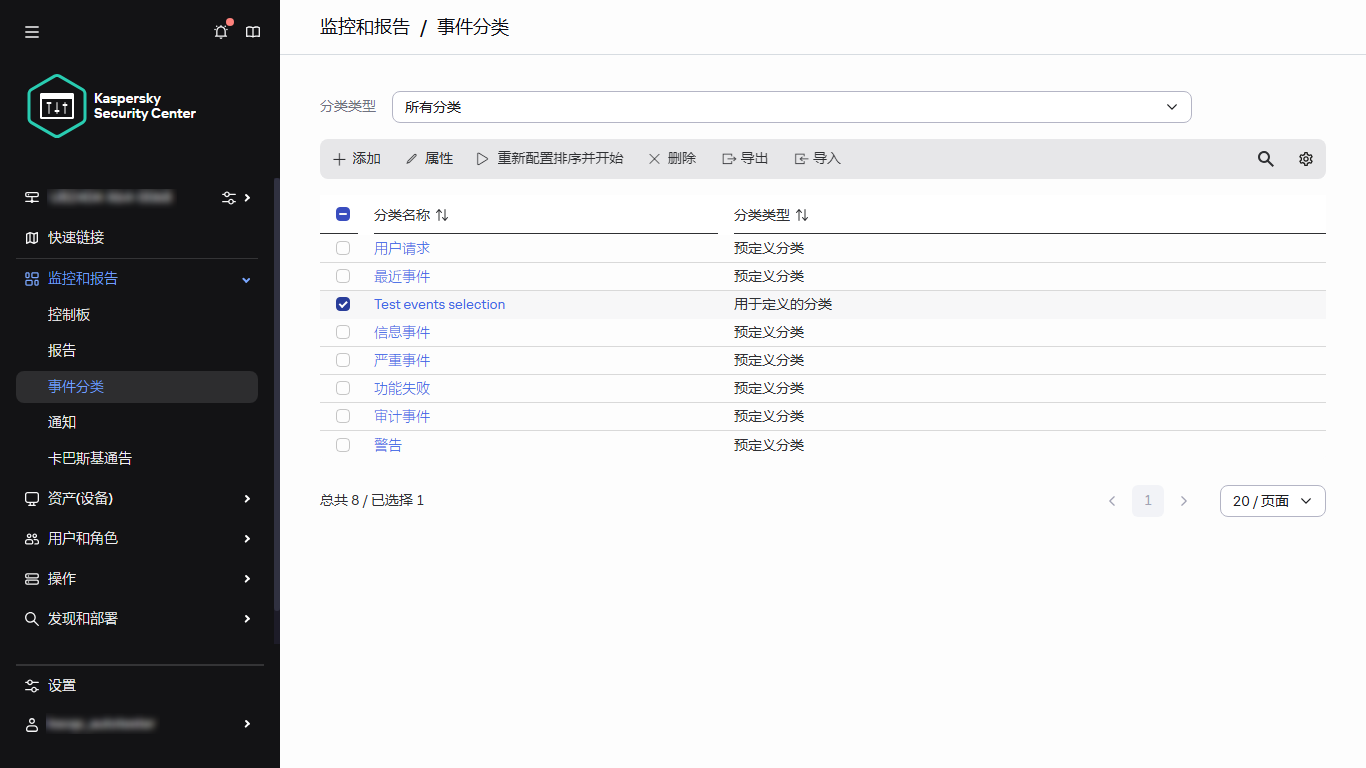1366x768 pixels.
Task: Open the notifications bell
Action: tap(220, 31)
